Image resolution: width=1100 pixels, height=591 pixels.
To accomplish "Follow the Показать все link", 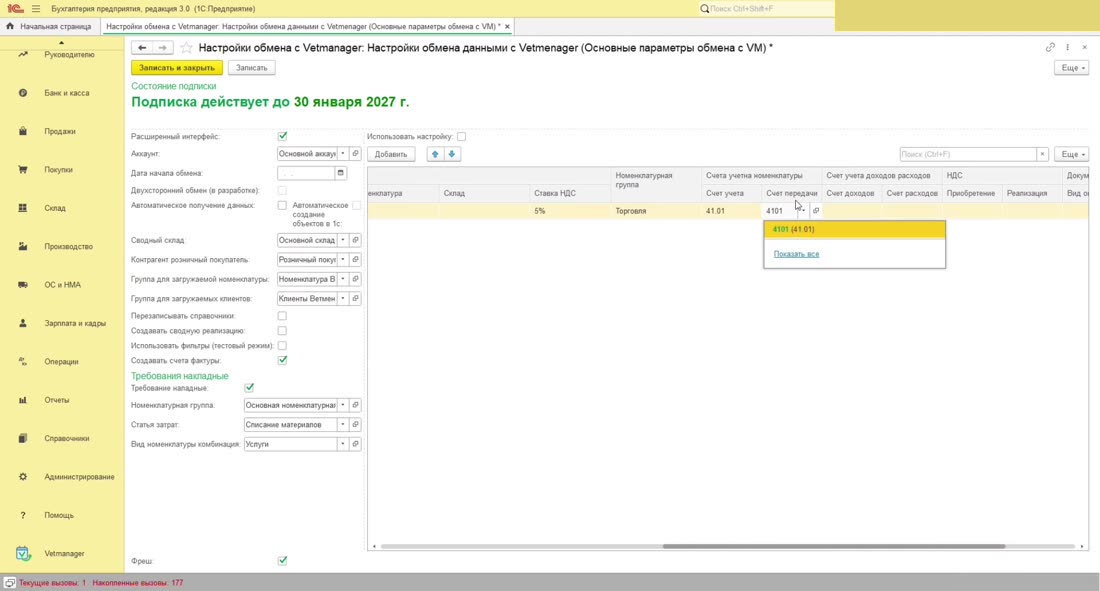I will (796, 254).
